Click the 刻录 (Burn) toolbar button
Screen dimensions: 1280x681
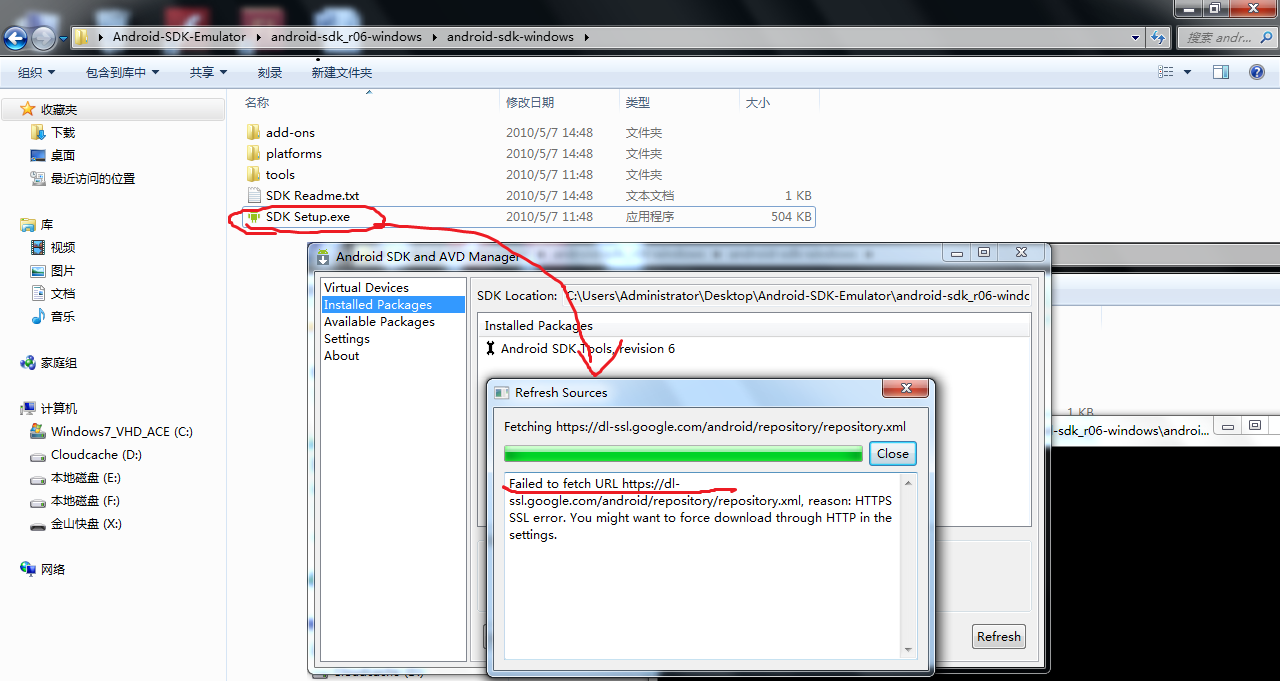coord(270,72)
